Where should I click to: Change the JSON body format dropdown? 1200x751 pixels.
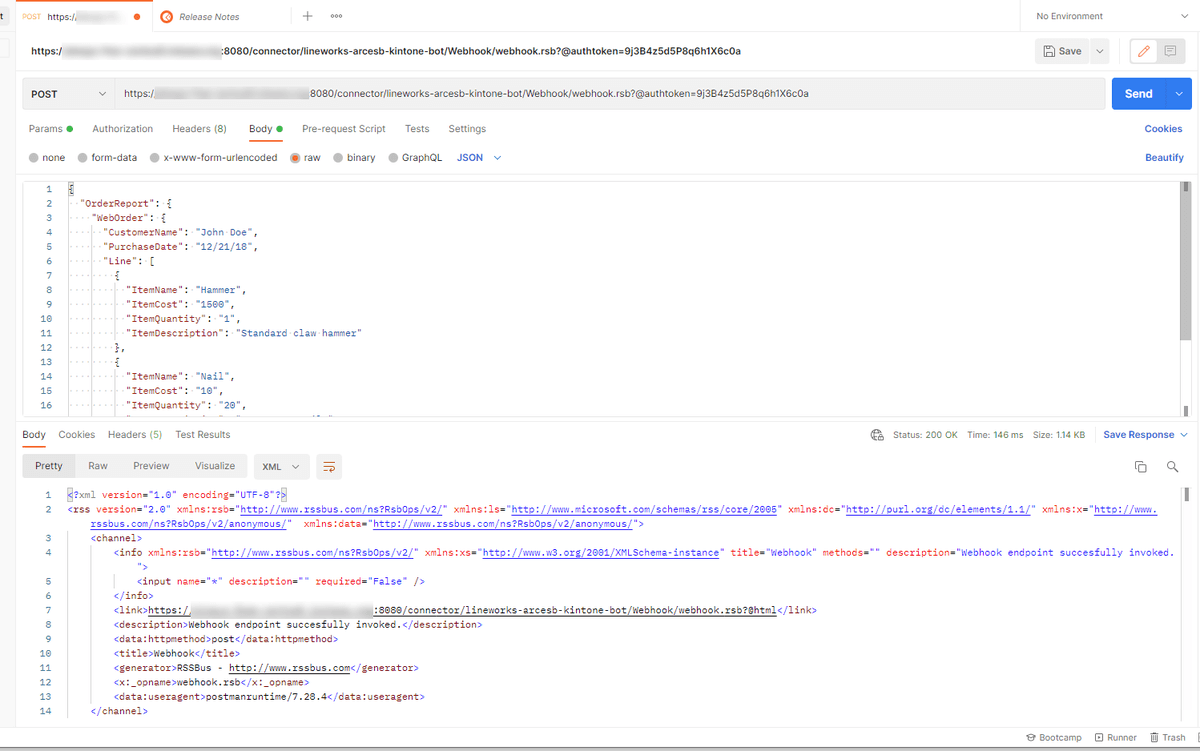point(479,158)
